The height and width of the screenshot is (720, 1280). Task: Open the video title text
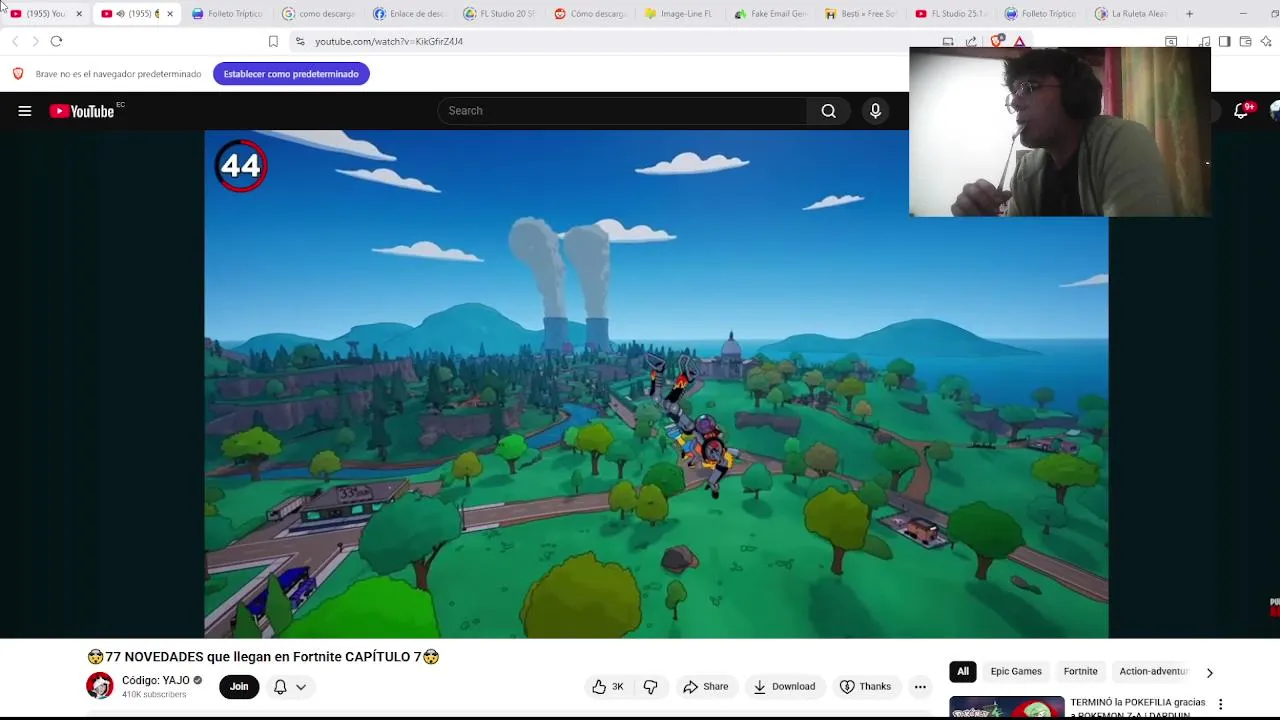pyautogui.click(x=264, y=657)
